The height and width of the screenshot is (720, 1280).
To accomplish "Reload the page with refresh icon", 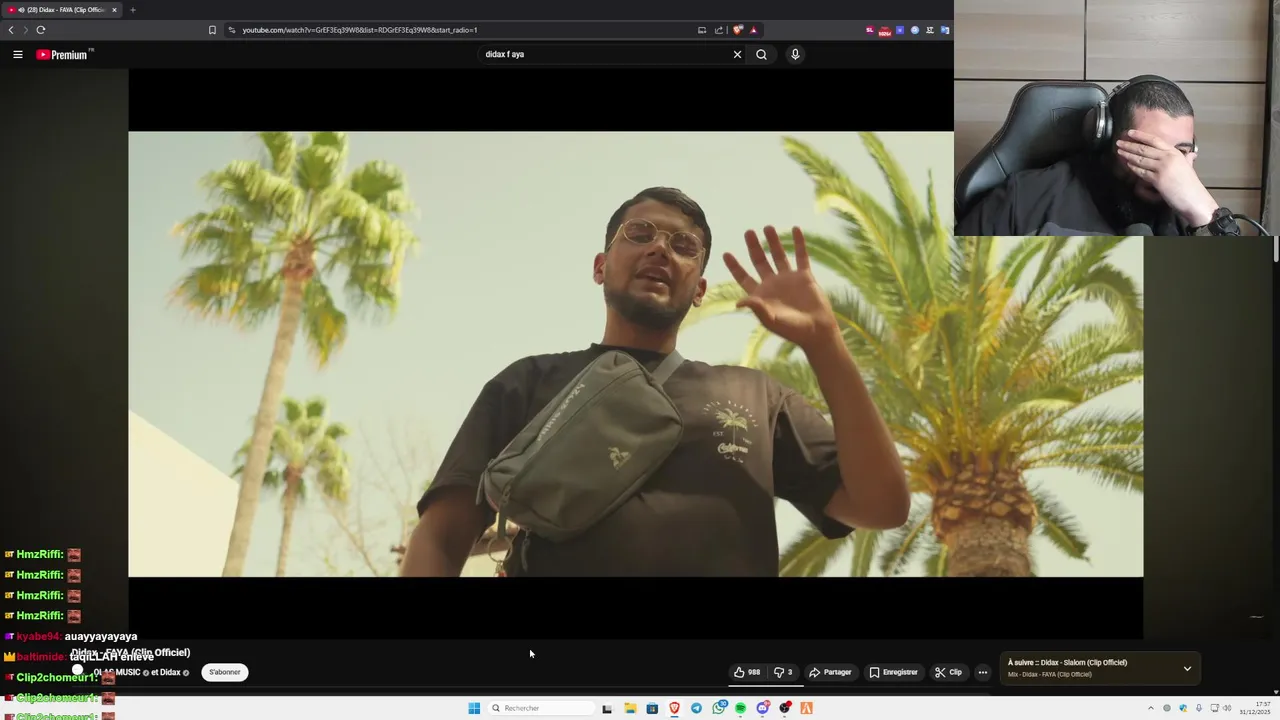I will (41, 30).
